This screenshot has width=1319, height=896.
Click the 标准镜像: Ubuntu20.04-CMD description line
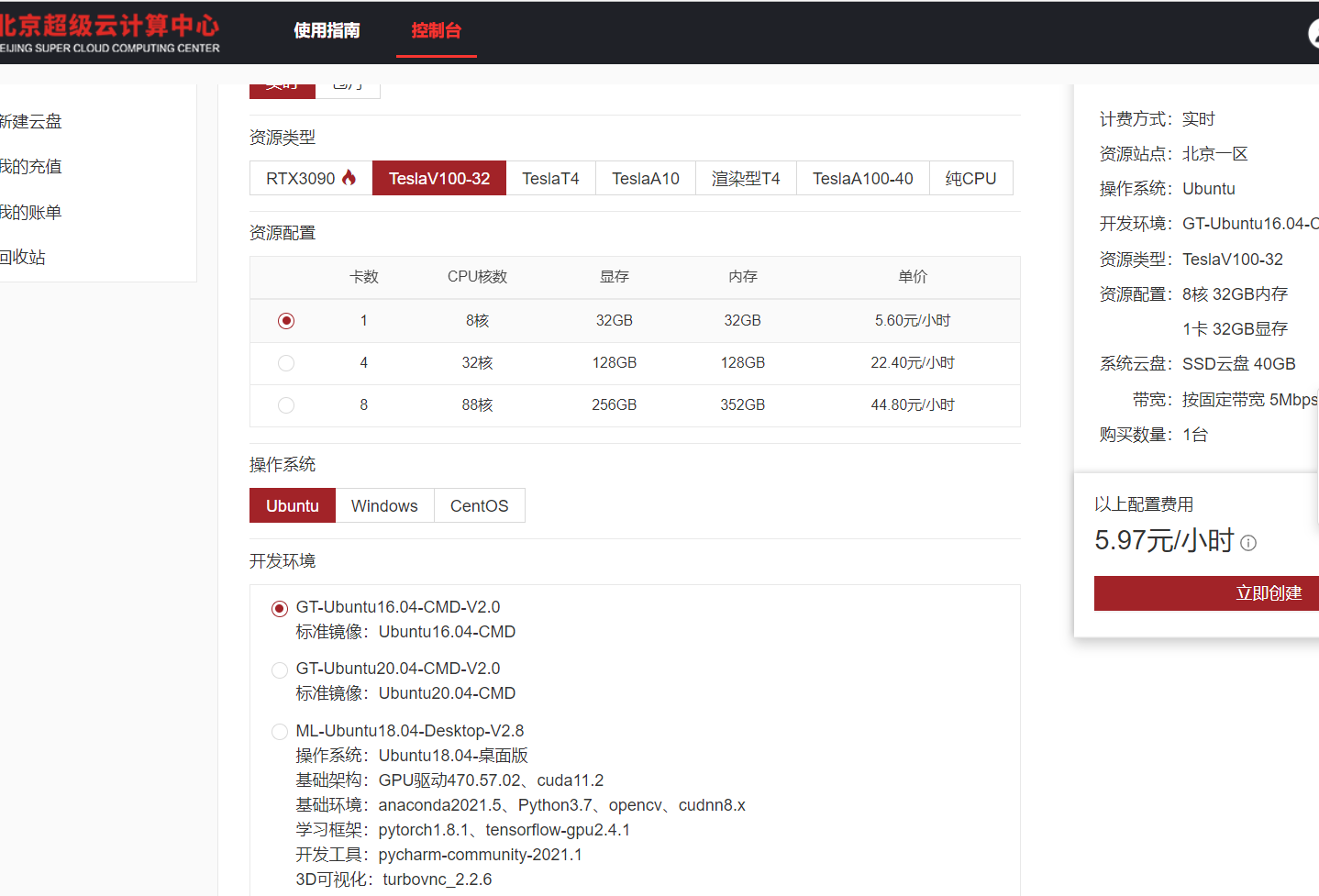(405, 693)
